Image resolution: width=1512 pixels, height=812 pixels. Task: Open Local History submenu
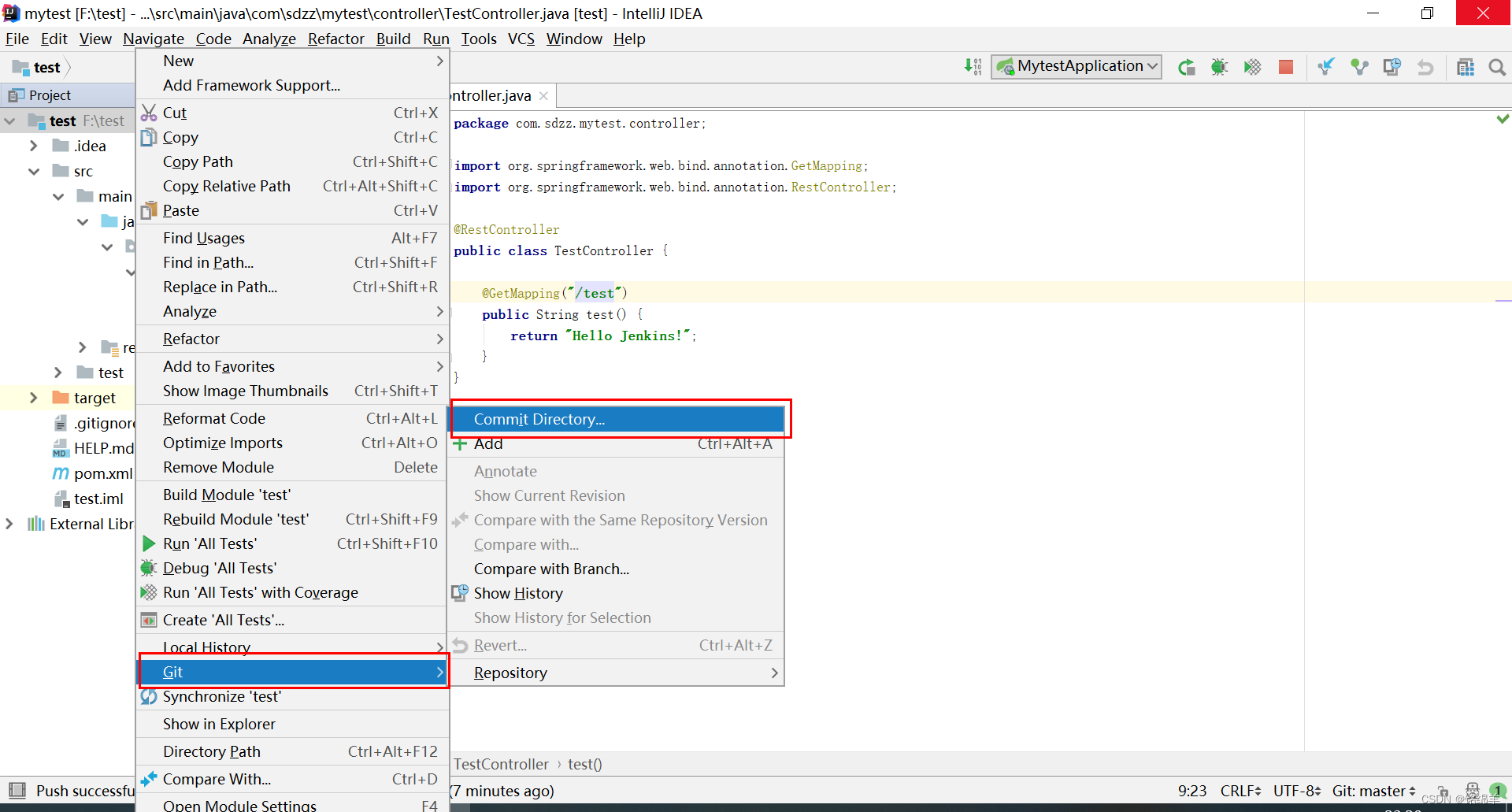(293, 647)
